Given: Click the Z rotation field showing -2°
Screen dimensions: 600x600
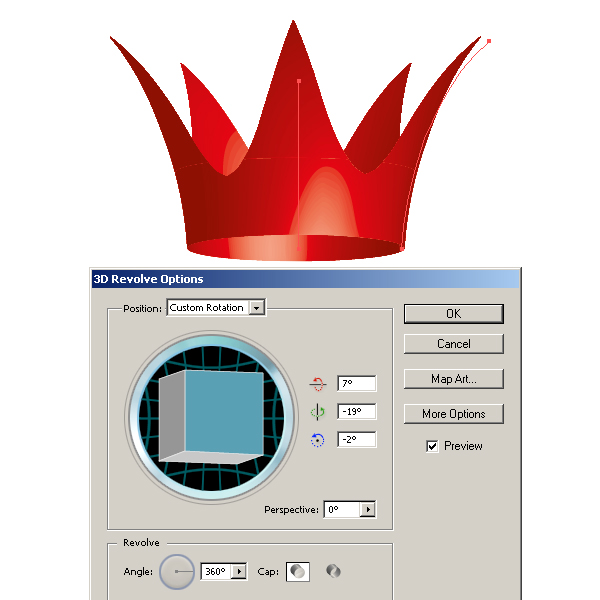Looking at the screenshot, I should tap(357, 440).
